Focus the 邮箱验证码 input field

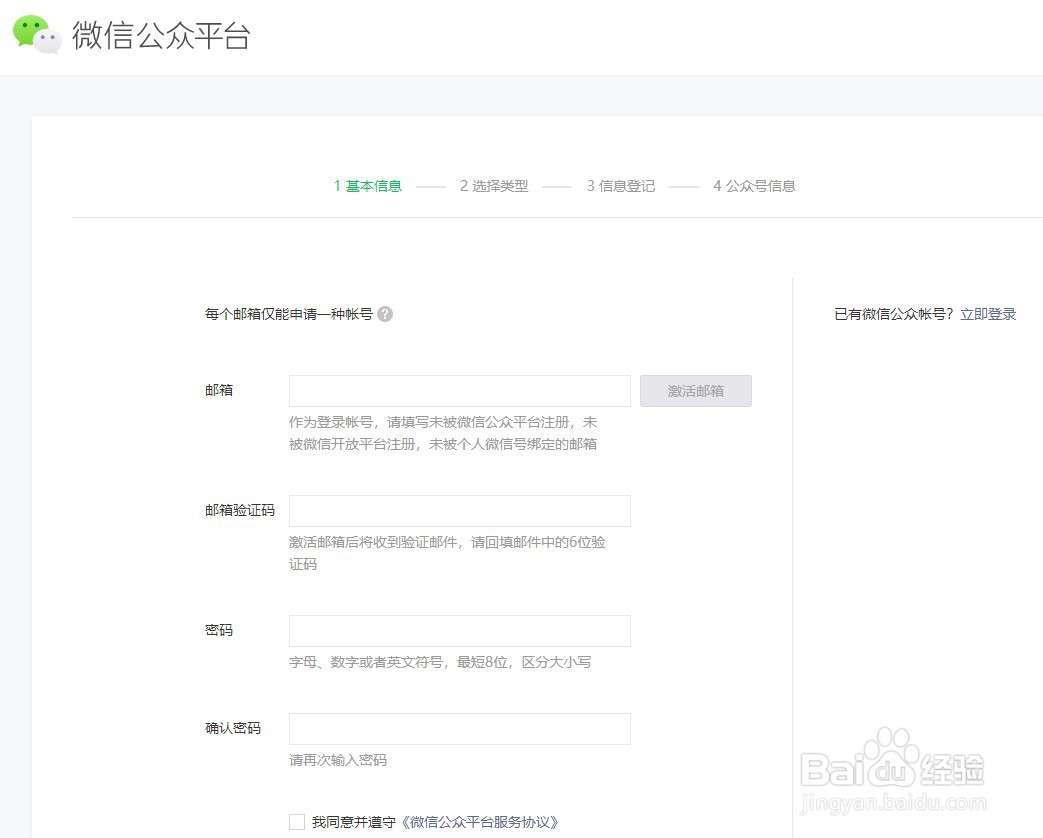point(460,511)
